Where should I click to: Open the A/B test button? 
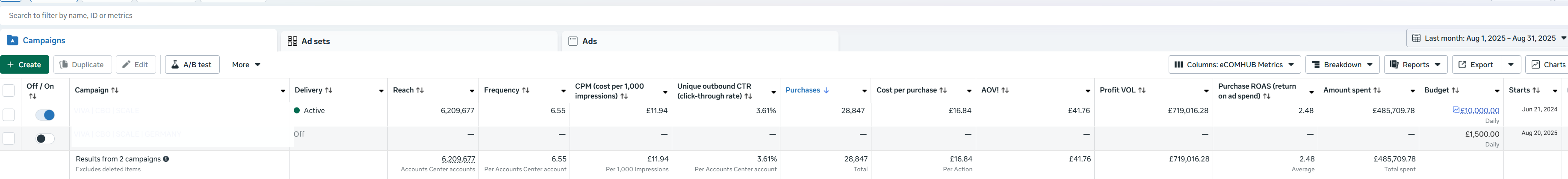[192, 65]
